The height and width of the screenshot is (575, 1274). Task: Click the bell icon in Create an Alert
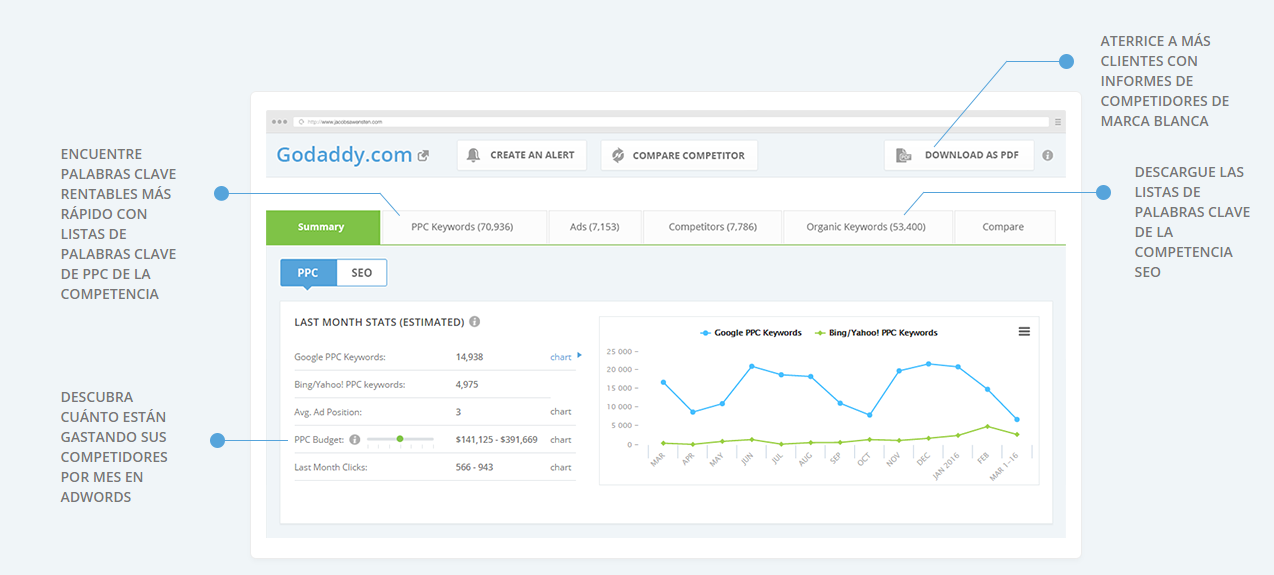tap(473, 155)
